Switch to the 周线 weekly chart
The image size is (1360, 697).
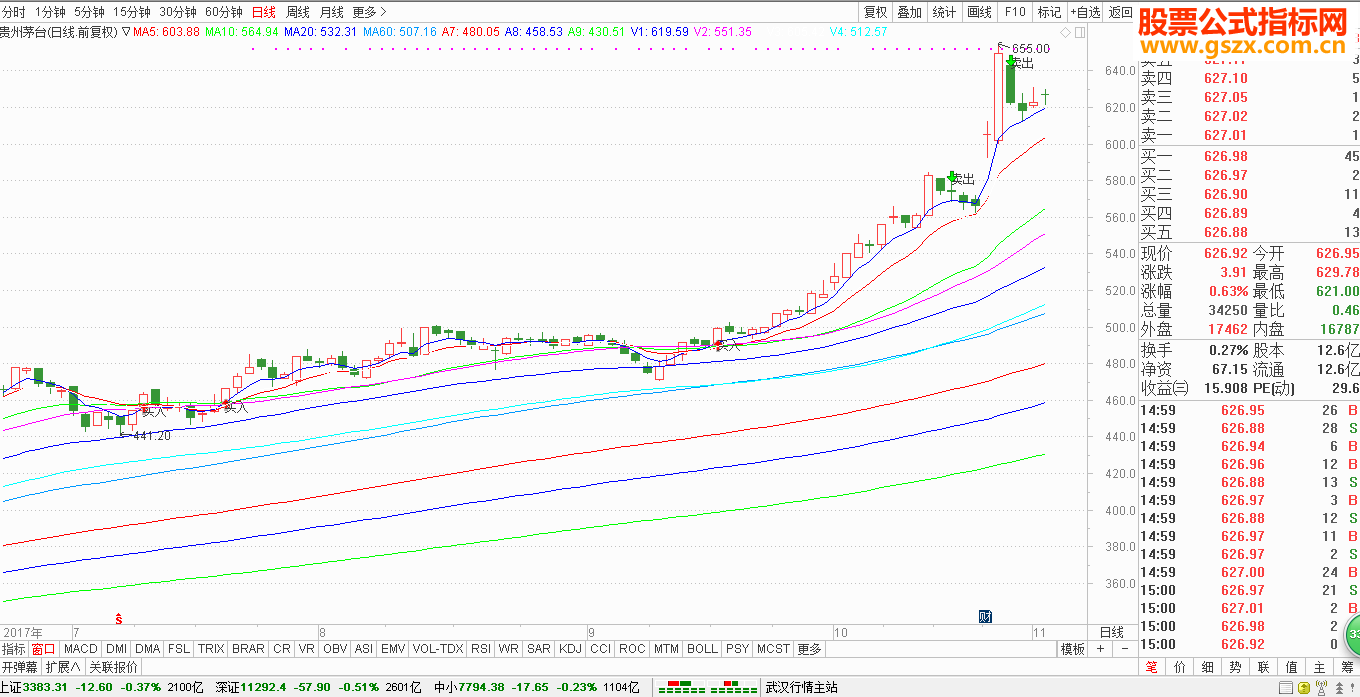point(298,12)
